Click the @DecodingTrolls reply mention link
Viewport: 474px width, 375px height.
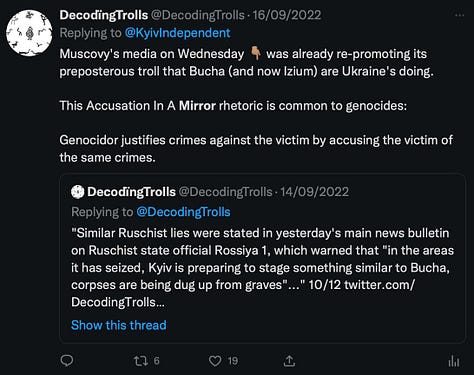point(183,212)
